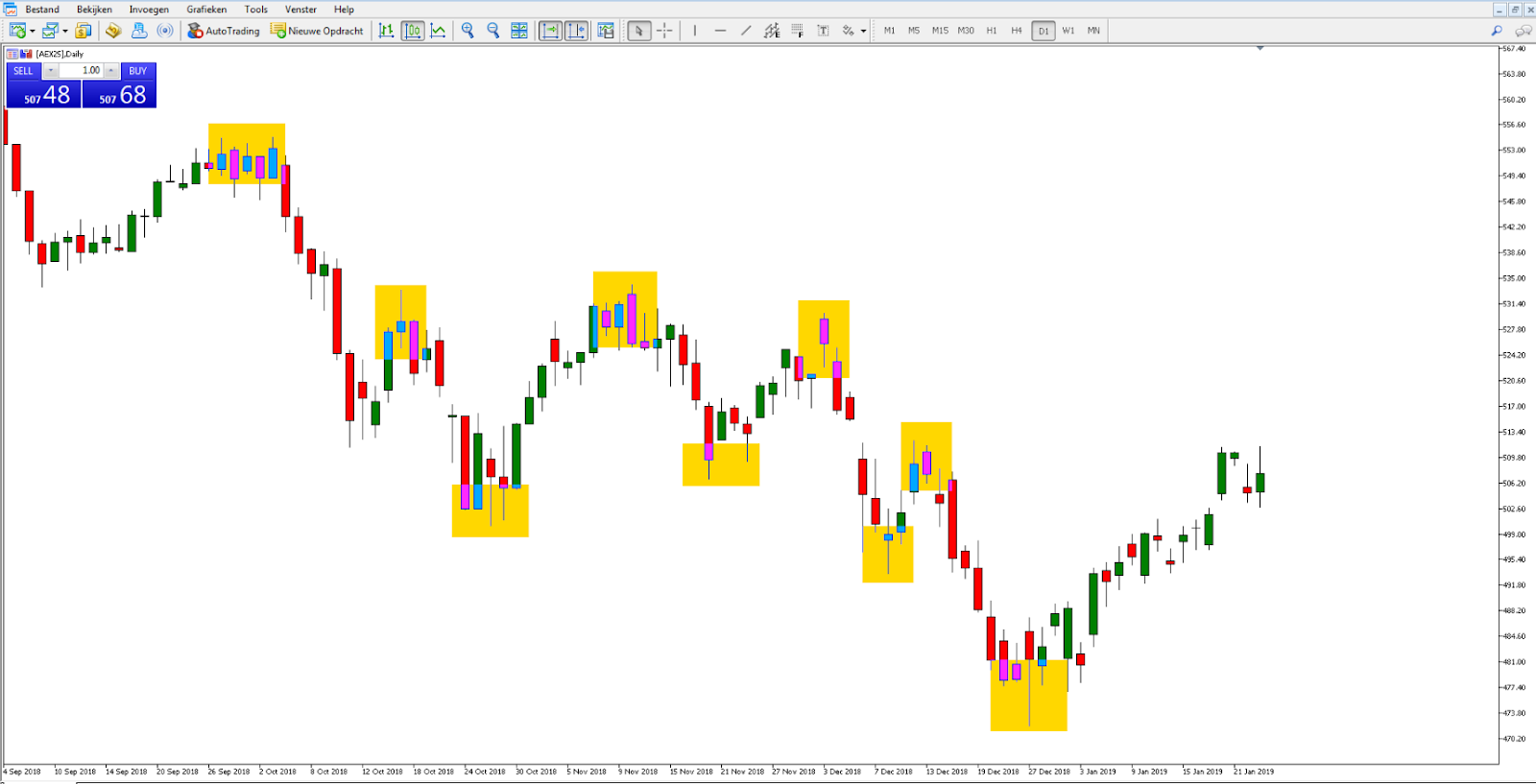1536x784 pixels.
Task: Click the BUY button
Action: click(x=138, y=71)
